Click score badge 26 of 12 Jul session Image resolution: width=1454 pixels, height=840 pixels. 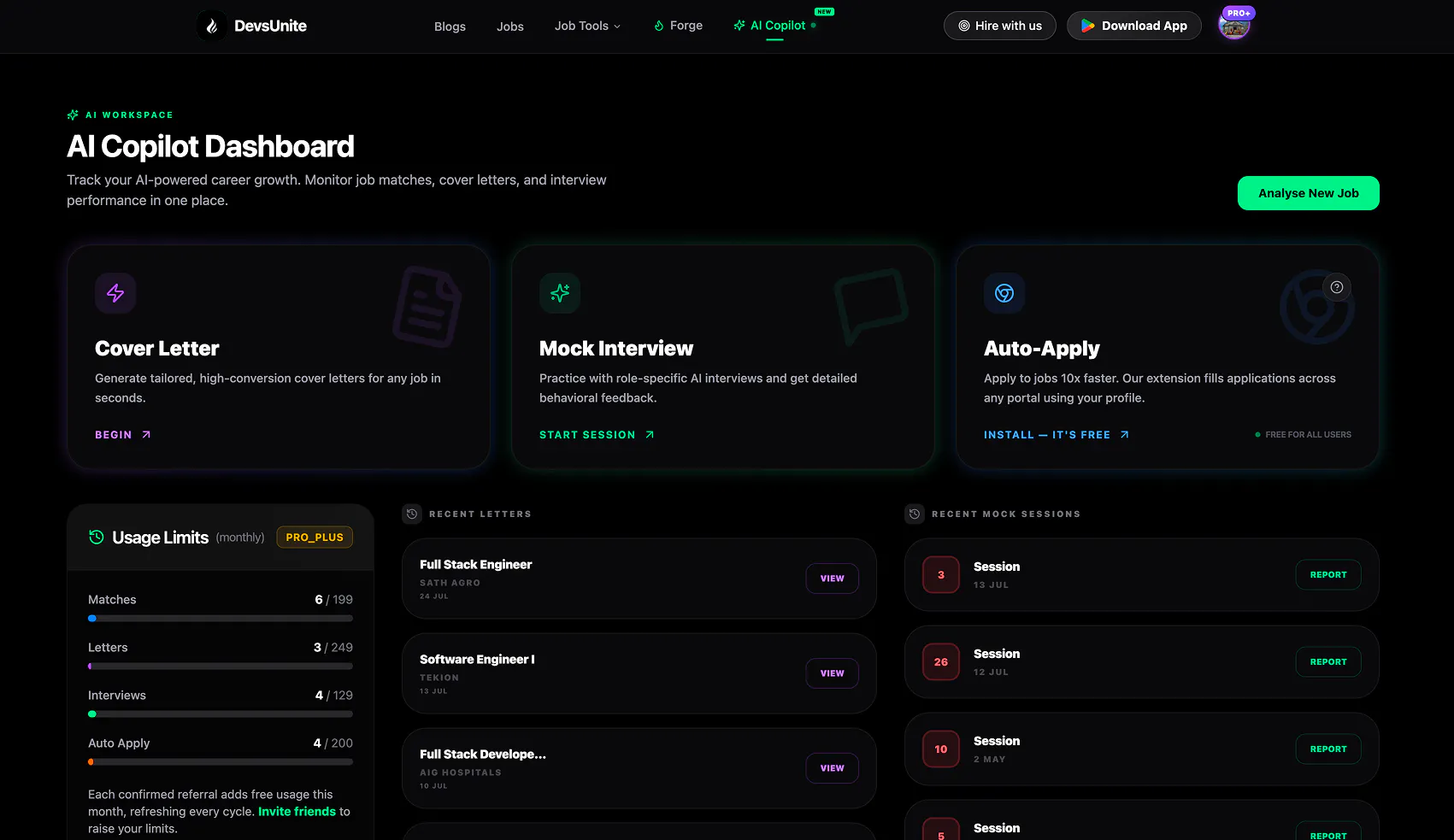point(941,662)
